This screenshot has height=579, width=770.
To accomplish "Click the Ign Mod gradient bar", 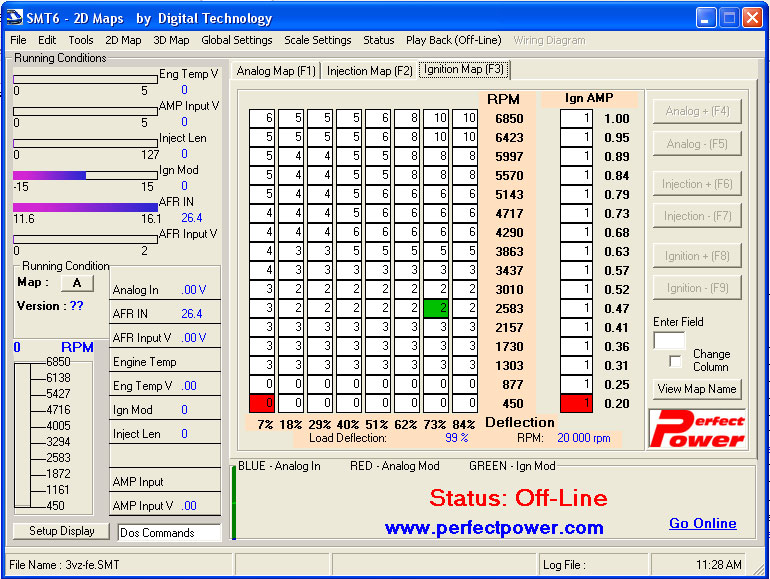I will 85,175.
